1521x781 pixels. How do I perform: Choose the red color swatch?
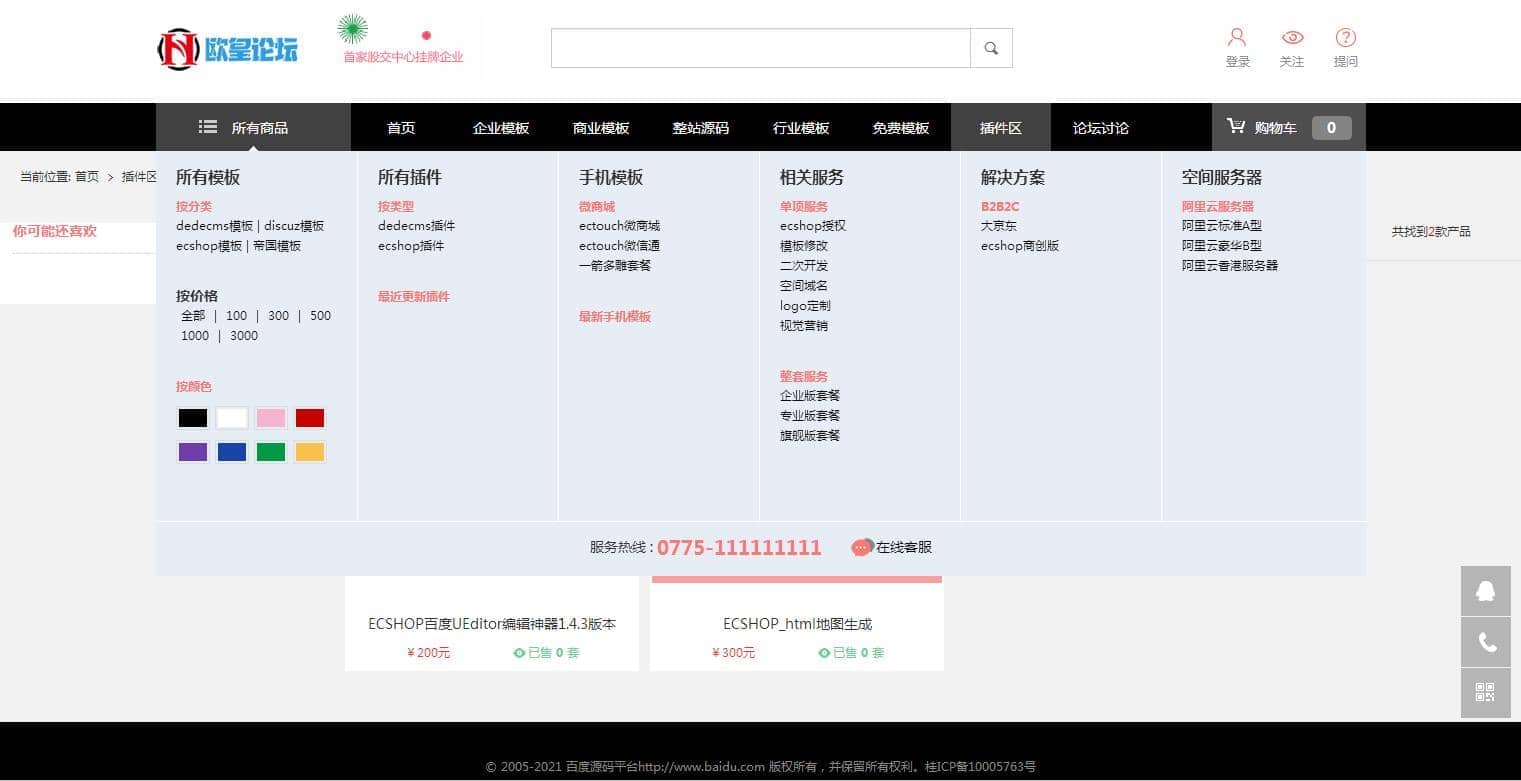(310, 418)
